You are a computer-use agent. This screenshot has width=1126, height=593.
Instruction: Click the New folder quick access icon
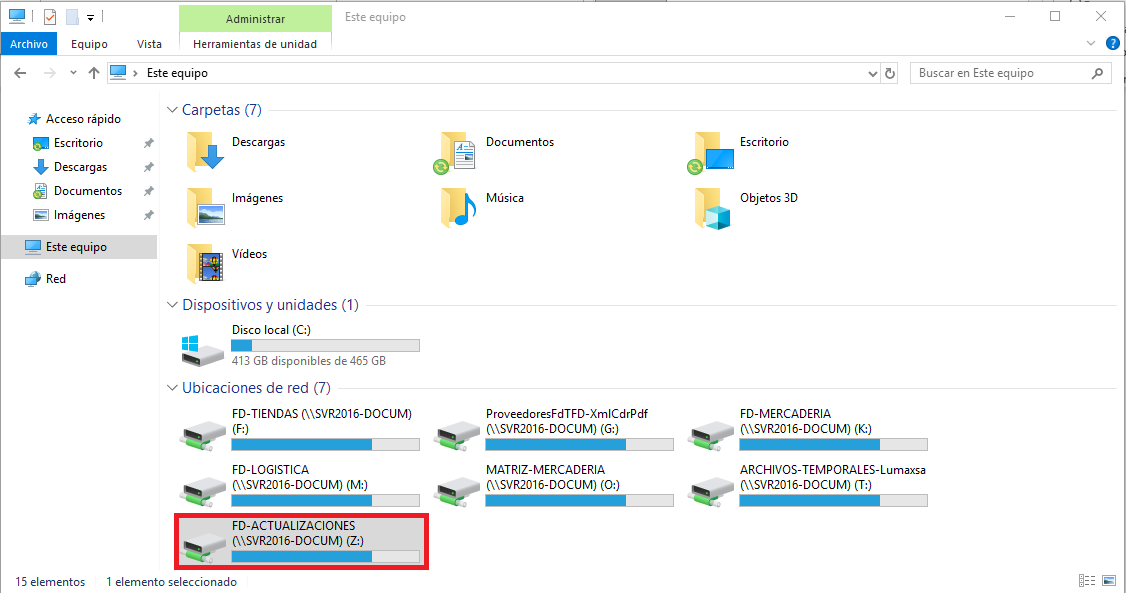tap(72, 17)
